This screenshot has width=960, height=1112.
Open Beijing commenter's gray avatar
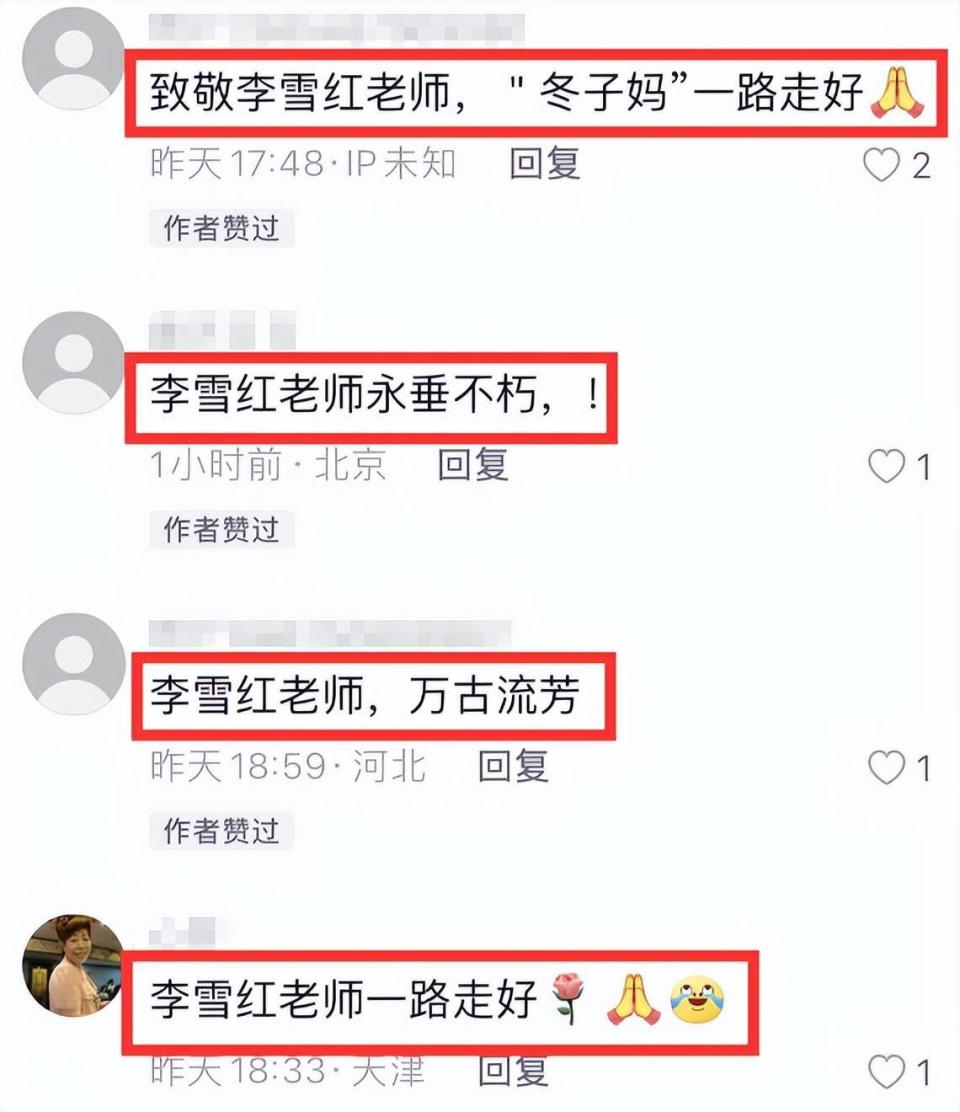coord(74,362)
